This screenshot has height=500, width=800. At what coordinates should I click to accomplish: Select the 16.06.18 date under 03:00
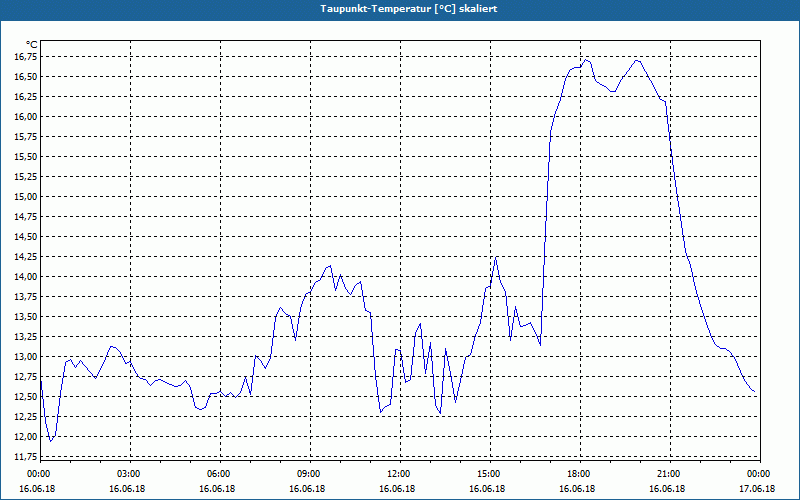(128, 489)
